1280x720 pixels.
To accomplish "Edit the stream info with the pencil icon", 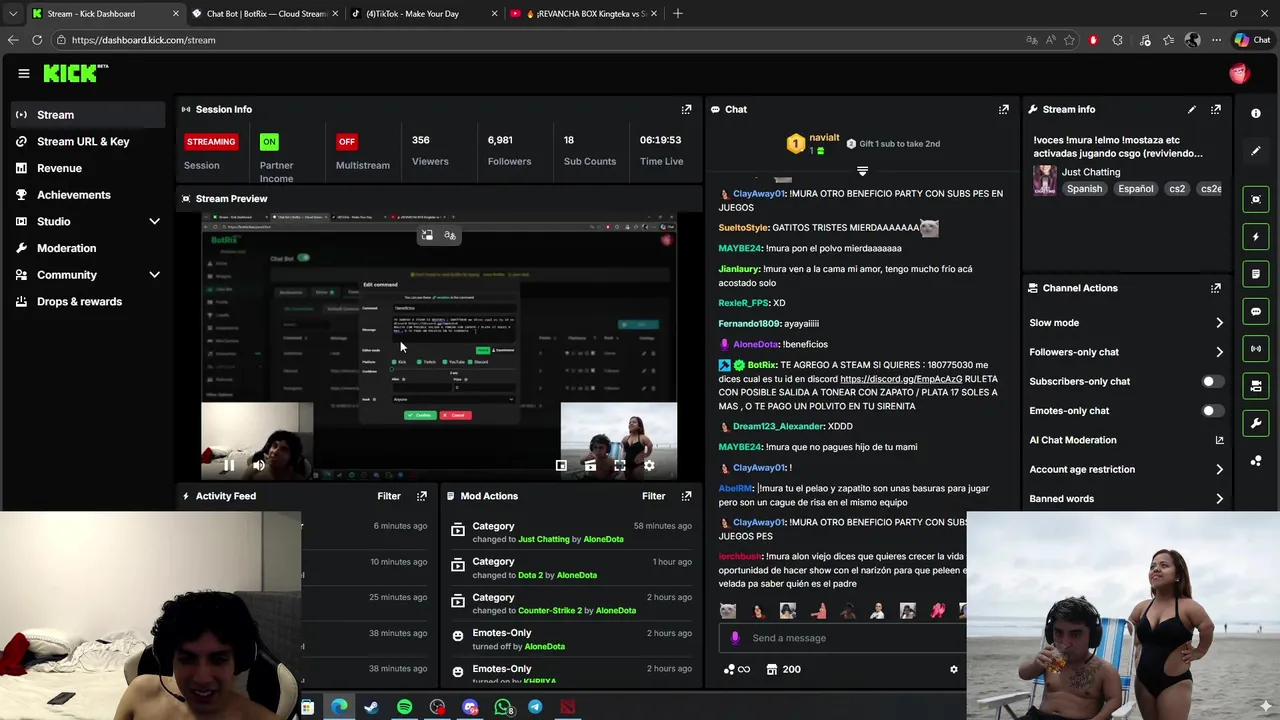I will point(1191,109).
